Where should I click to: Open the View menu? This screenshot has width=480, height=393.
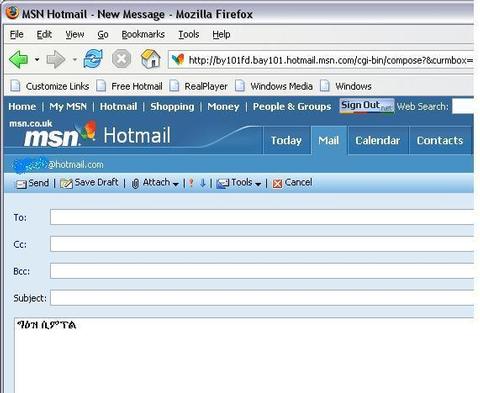point(75,34)
